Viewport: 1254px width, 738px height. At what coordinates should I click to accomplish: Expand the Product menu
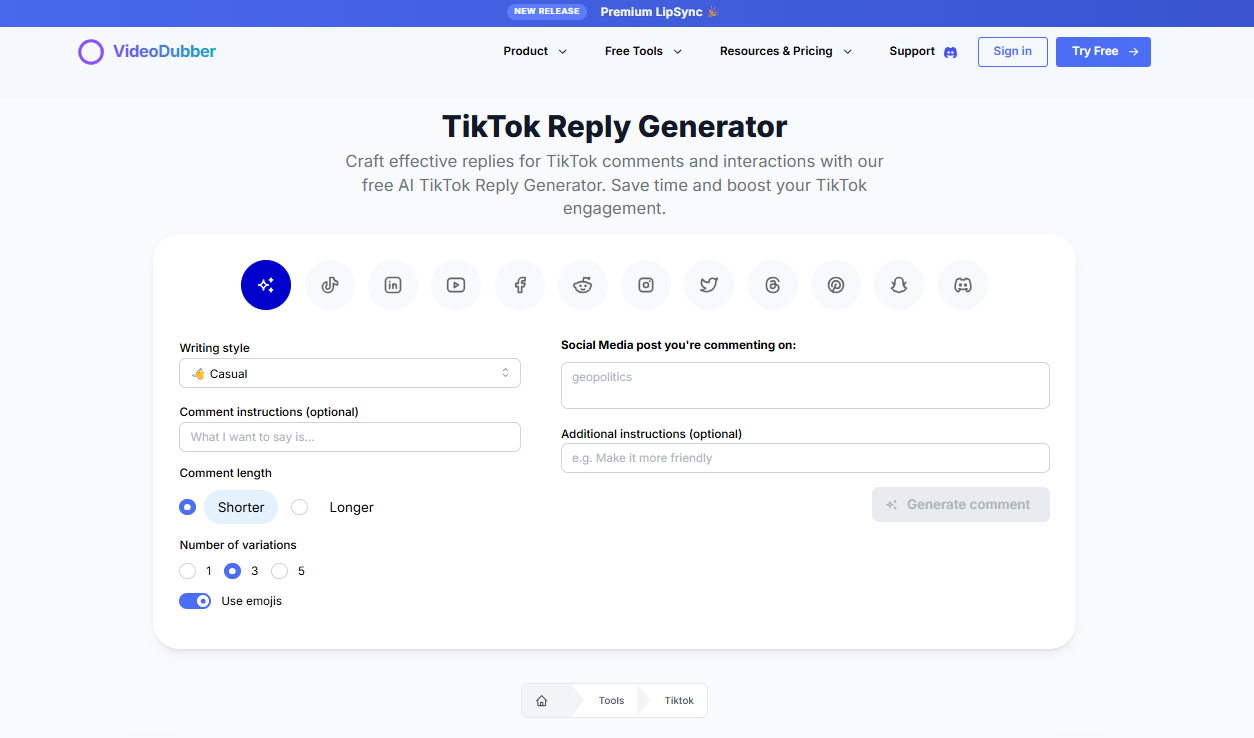point(535,51)
